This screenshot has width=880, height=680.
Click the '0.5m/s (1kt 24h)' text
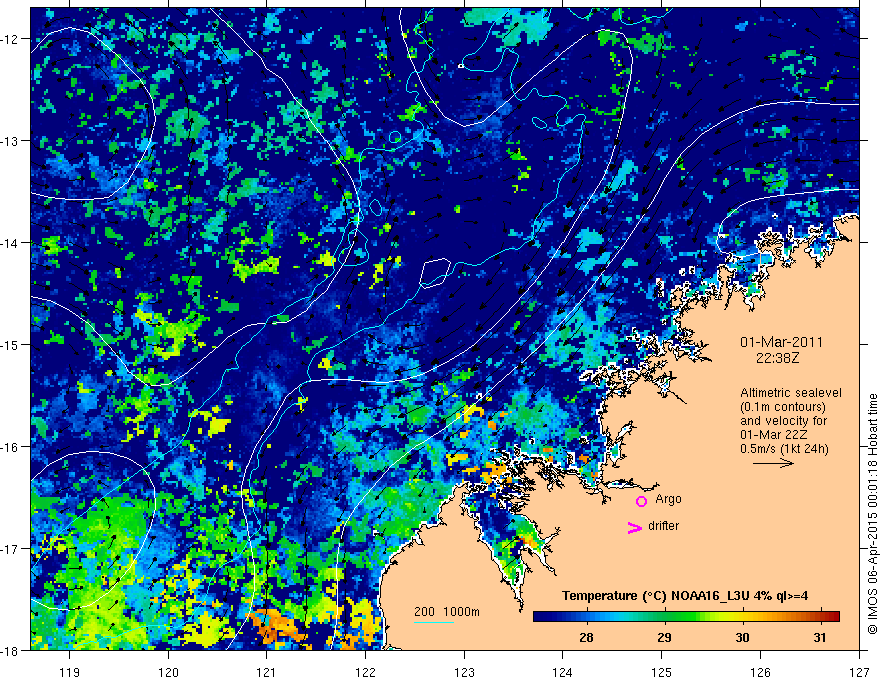[784, 449]
